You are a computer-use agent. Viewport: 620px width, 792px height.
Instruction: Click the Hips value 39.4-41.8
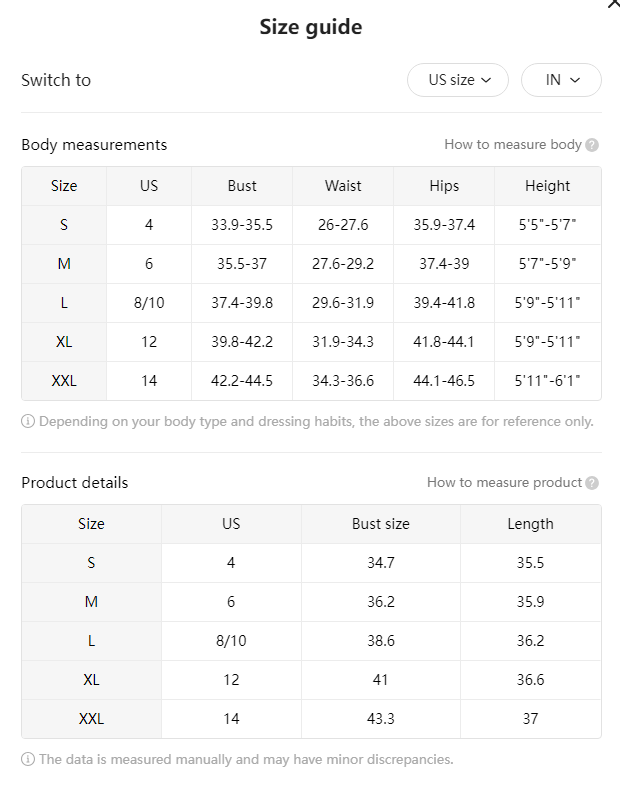[444, 303]
